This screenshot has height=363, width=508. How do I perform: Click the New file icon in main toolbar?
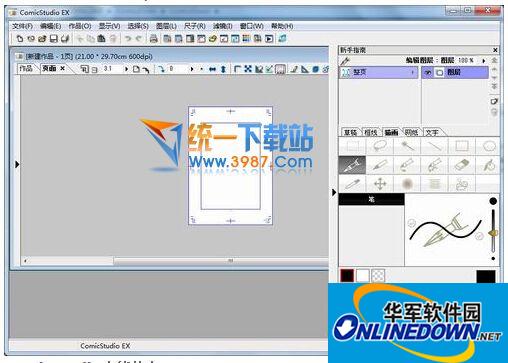20,39
